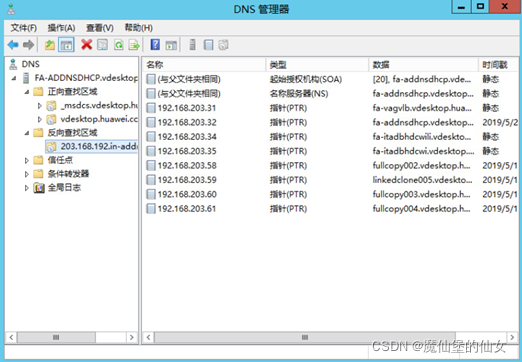
Task: Click the Forward arrow toolbar icon
Action: 28,45
